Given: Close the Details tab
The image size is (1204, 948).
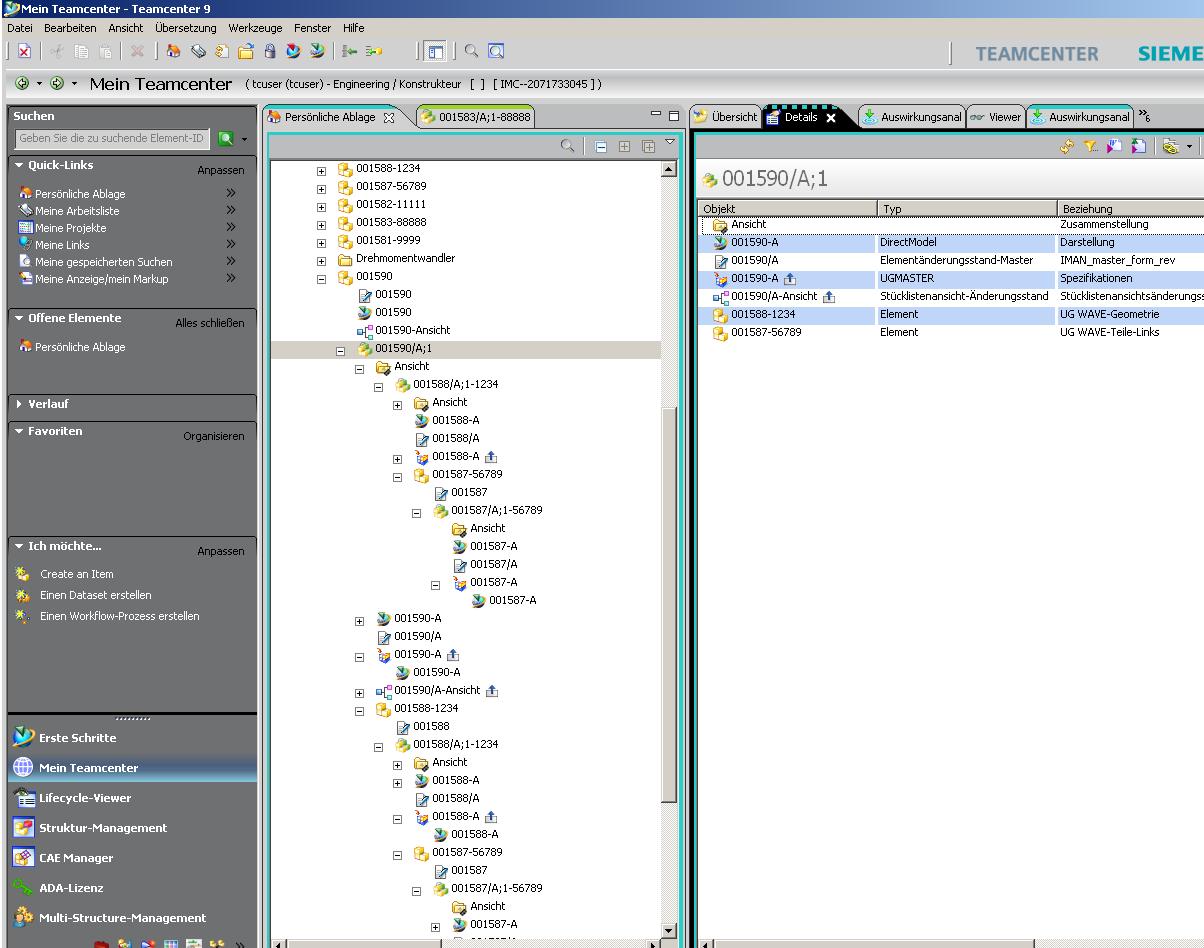Looking at the screenshot, I should 831,118.
